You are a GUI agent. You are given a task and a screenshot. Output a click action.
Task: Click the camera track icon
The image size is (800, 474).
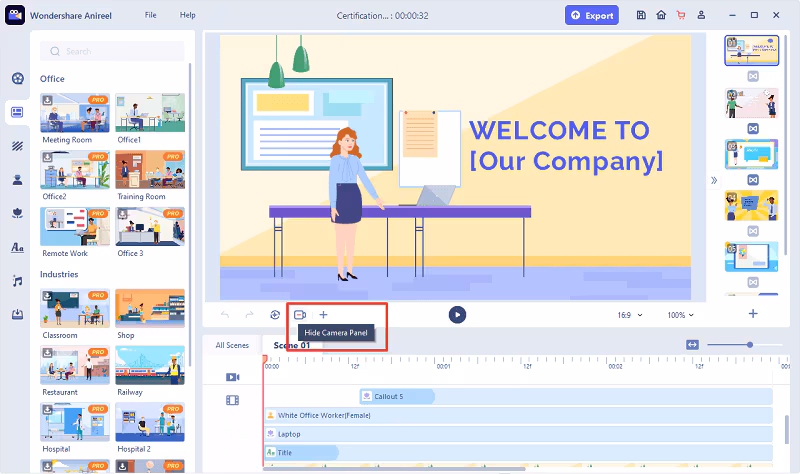[x=233, y=377]
